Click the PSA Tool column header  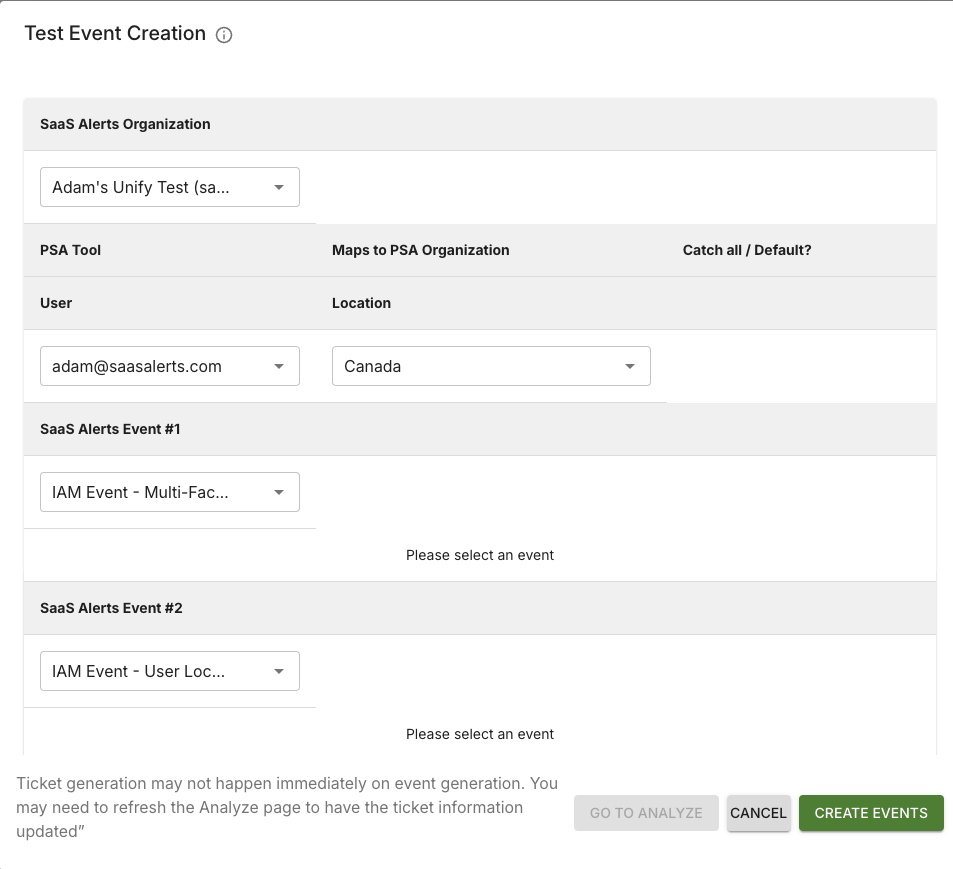pyautogui.click(x=70, y=250)
